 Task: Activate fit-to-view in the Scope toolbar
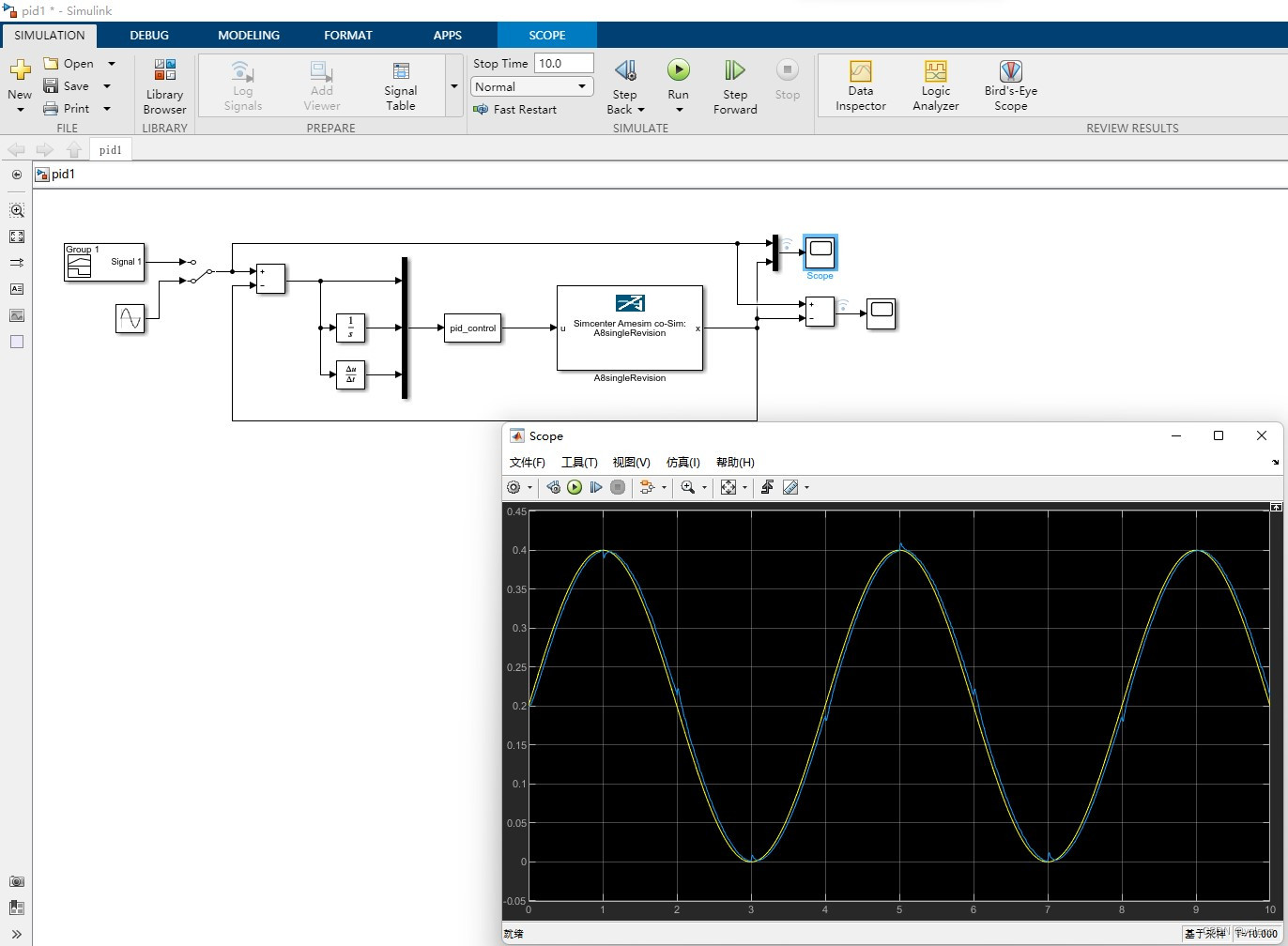729,487
